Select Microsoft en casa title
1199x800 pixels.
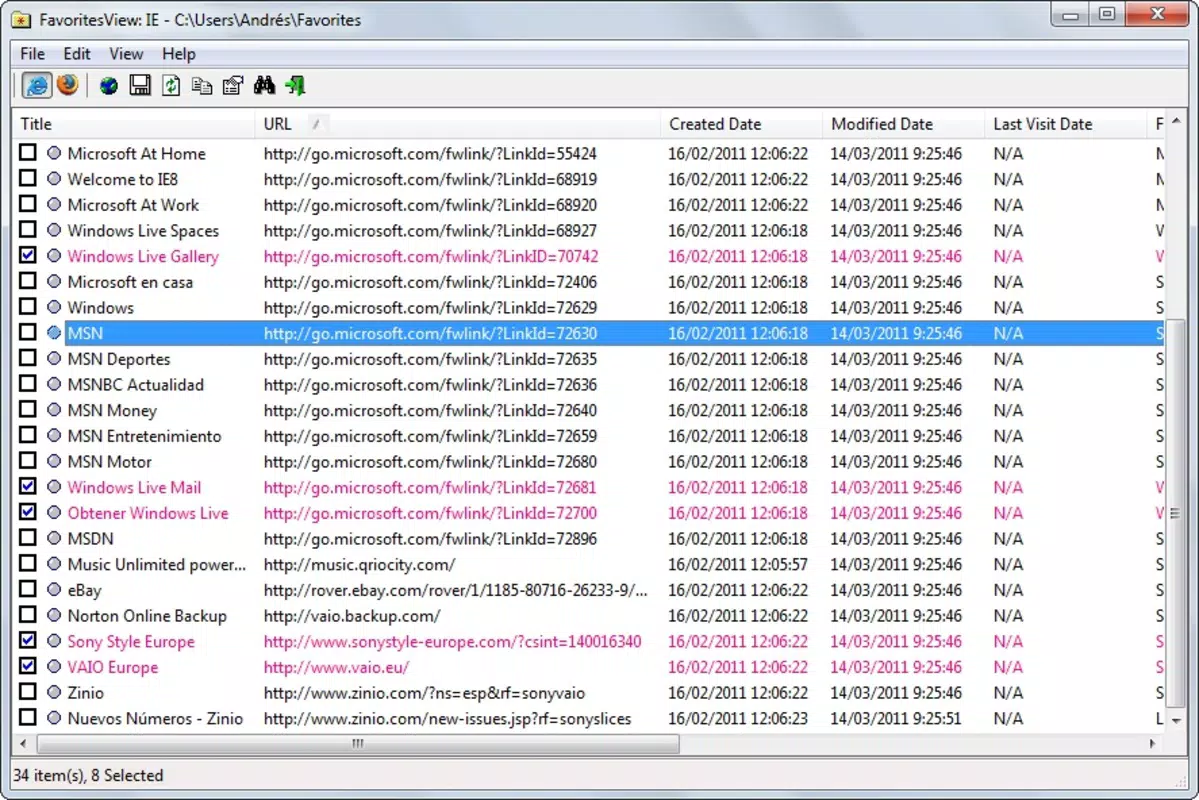(130, 281)
